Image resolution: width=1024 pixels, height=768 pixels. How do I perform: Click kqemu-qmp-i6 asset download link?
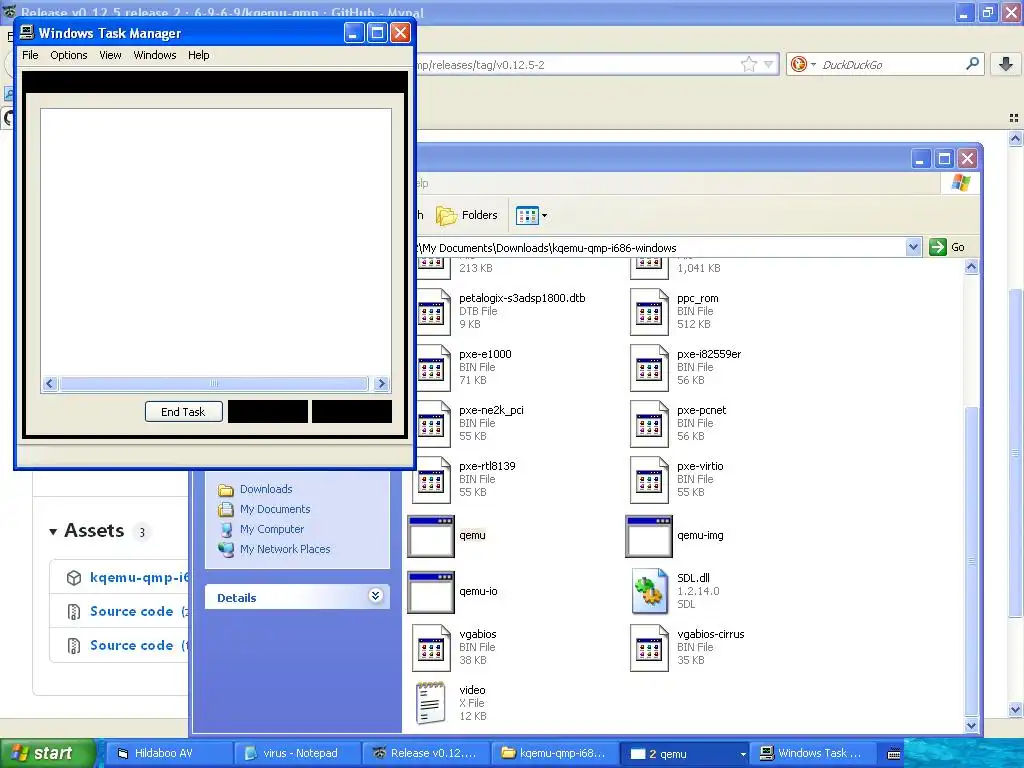(x=139, y=577)
